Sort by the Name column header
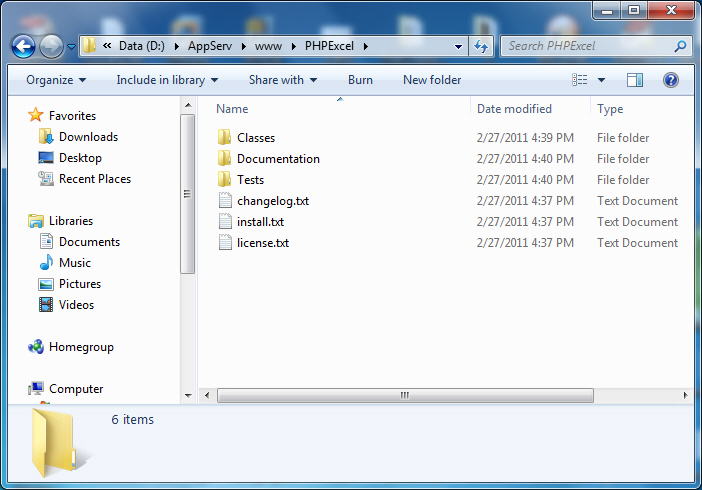This screenshot has width=702, height=490. pyautogui.click(x=232, y=109)
